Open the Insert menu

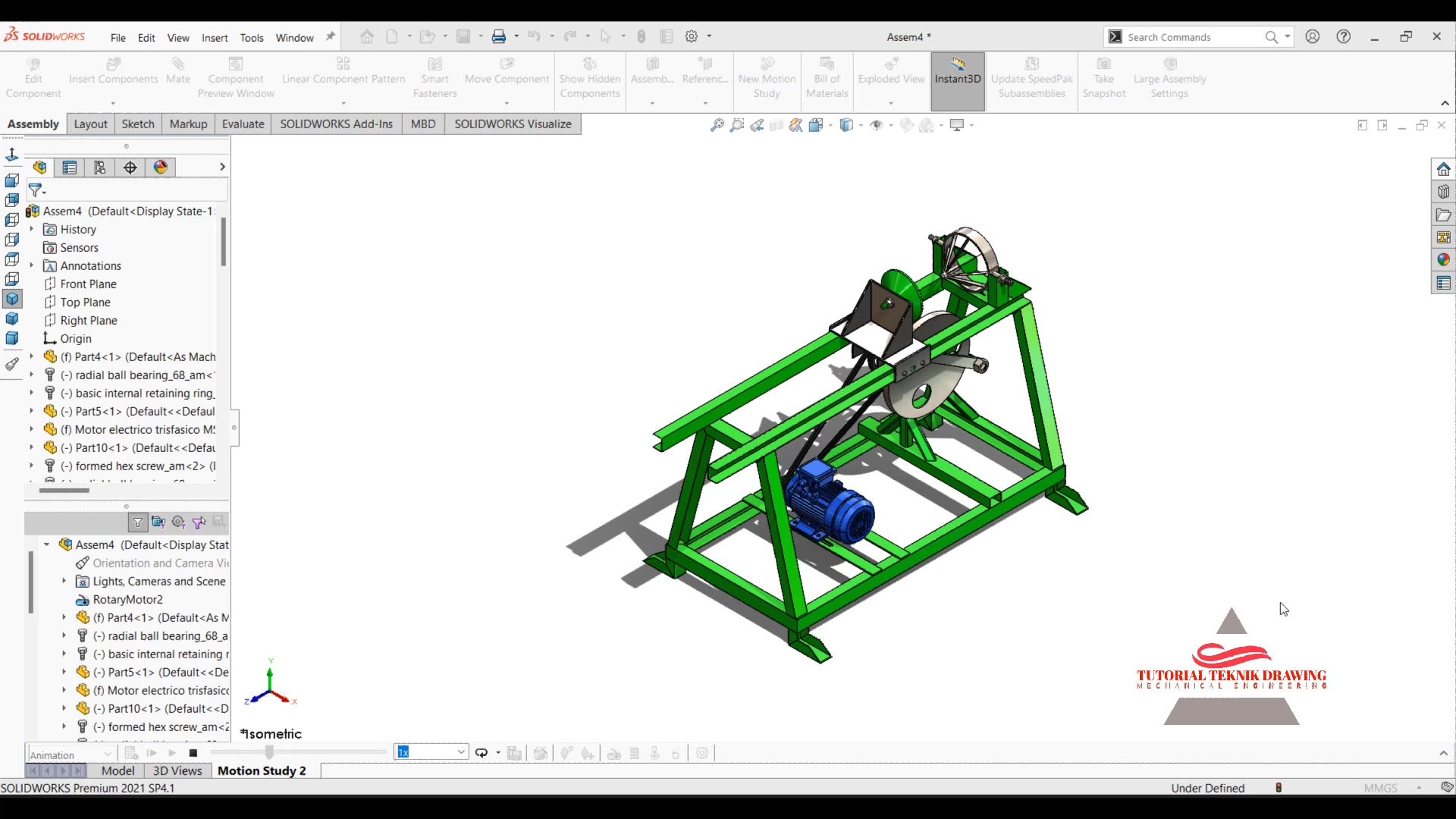pos(215,37)
